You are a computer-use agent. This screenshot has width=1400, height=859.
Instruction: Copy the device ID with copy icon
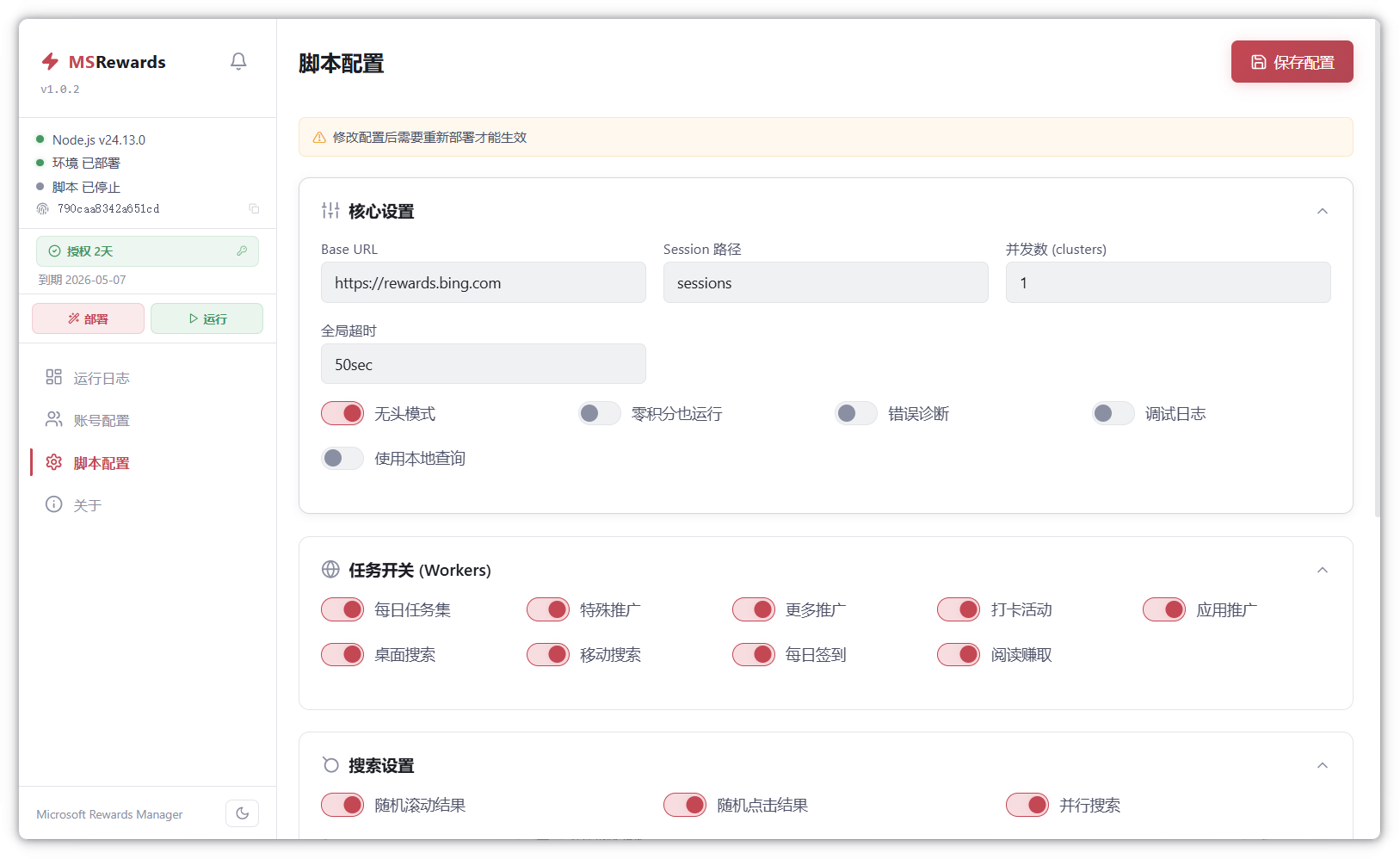point(254,208)
